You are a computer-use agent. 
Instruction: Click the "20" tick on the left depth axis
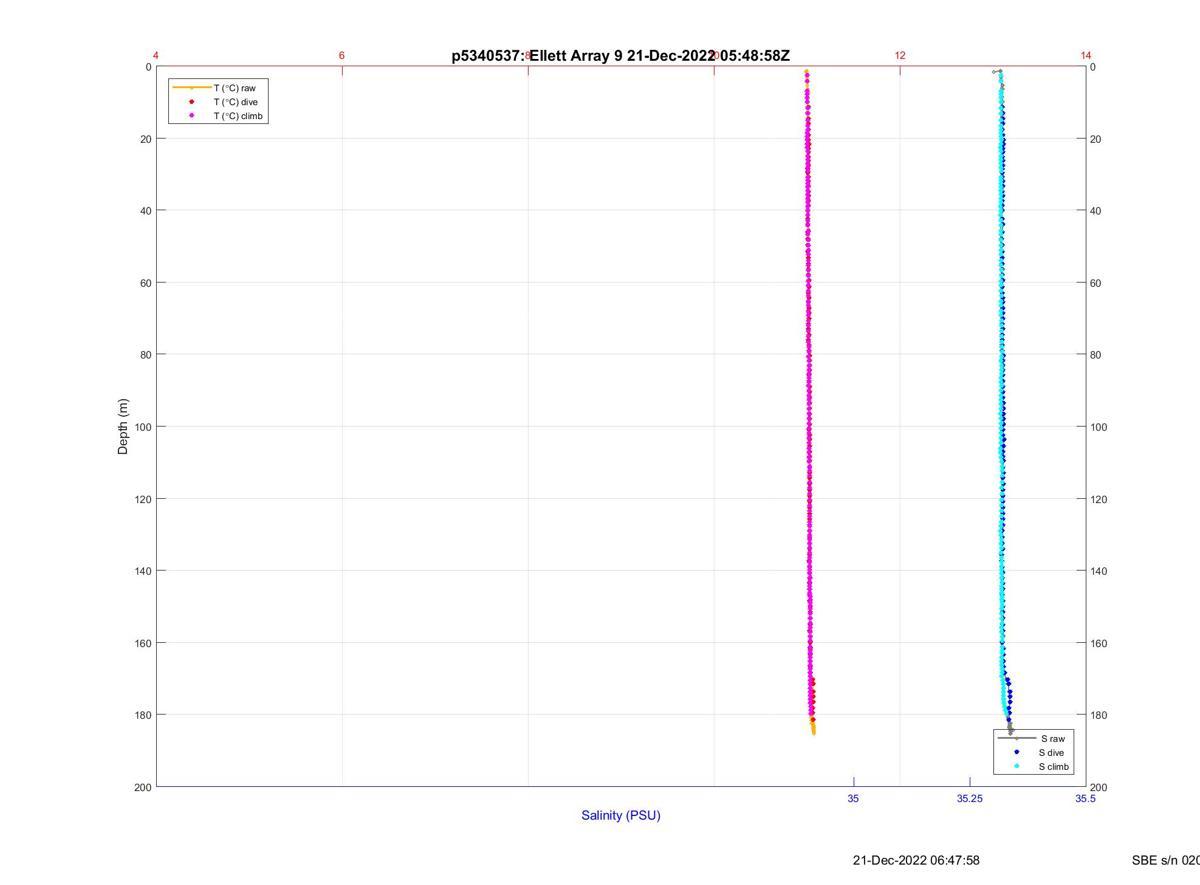pyautogui.click(x=146, y=139)
